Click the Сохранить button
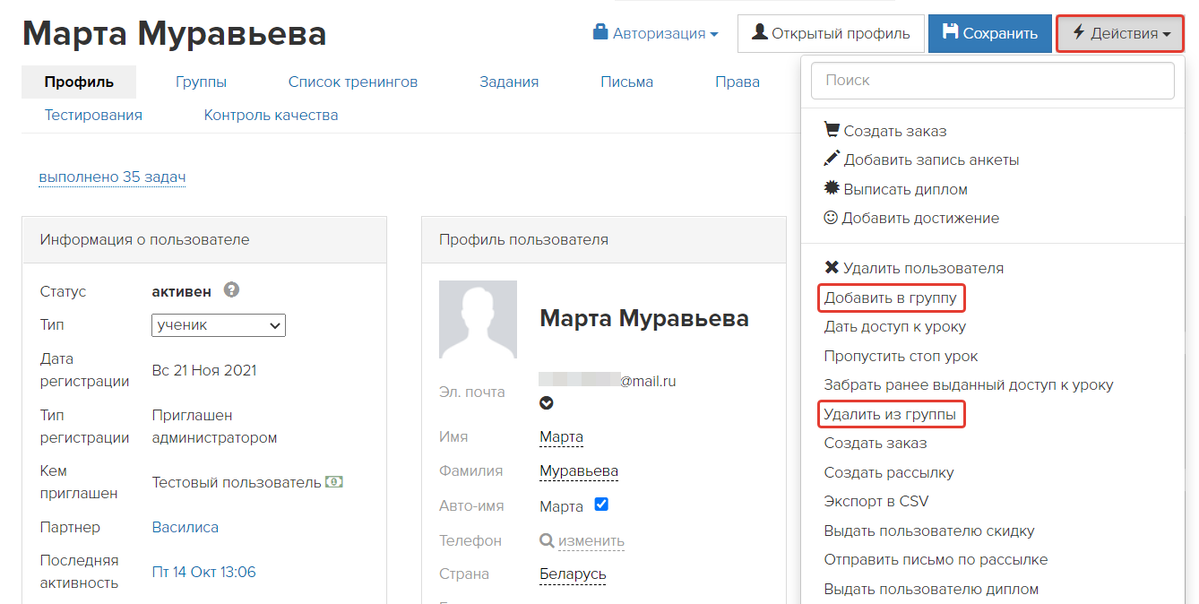The image size is (1199, 604). click(x=990, y=34)
